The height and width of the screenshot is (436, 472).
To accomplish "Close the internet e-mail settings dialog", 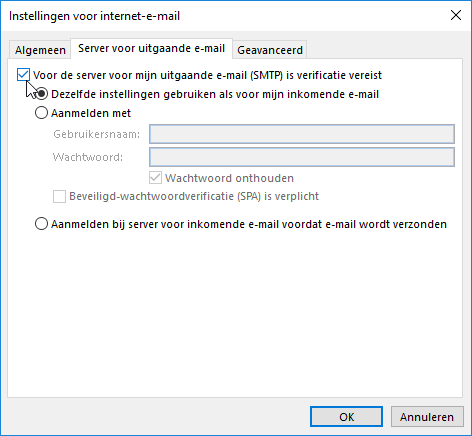I will coord(456,15).
